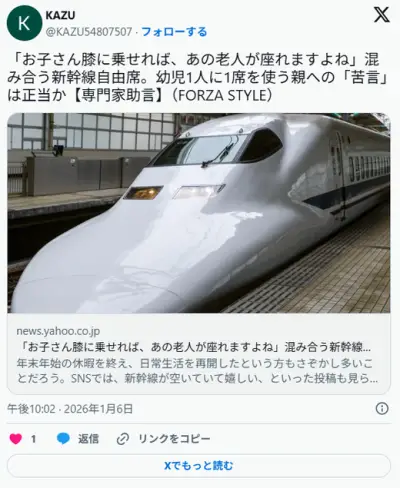
Task: Click the X logo icon
Action: coord(381,15)
